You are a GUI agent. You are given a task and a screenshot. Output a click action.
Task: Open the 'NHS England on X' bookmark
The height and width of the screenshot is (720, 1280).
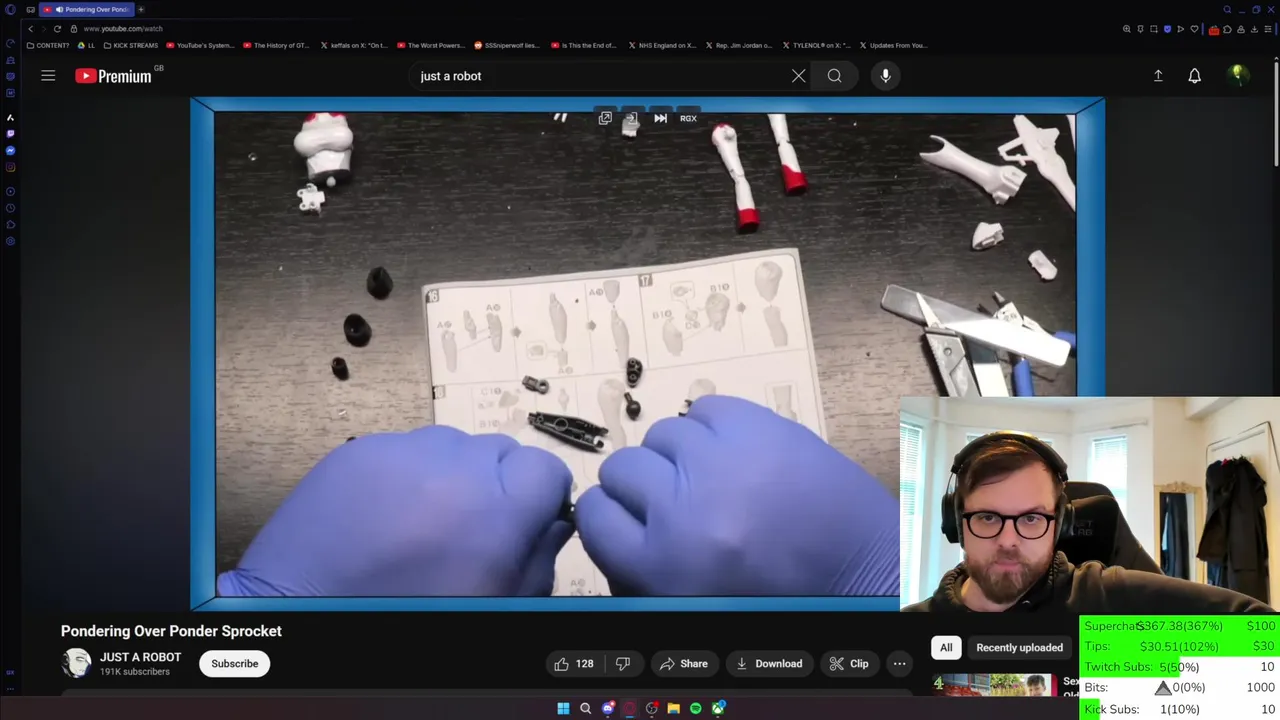[x=664, y=45]
